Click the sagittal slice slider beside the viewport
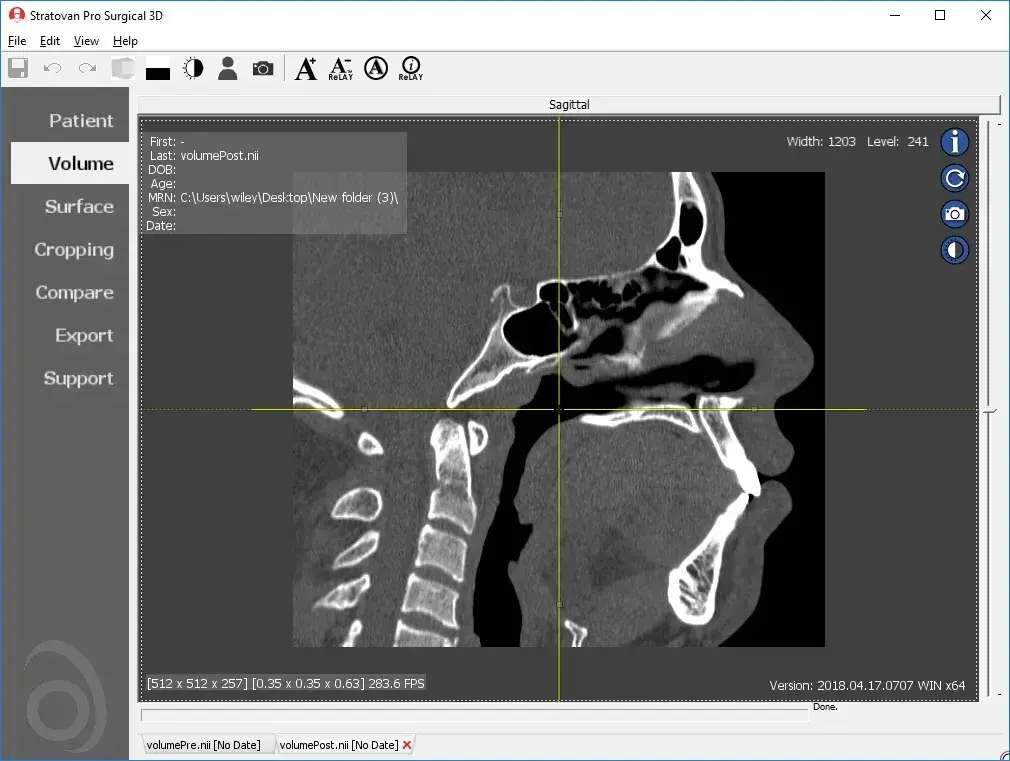 coord(990,409)
